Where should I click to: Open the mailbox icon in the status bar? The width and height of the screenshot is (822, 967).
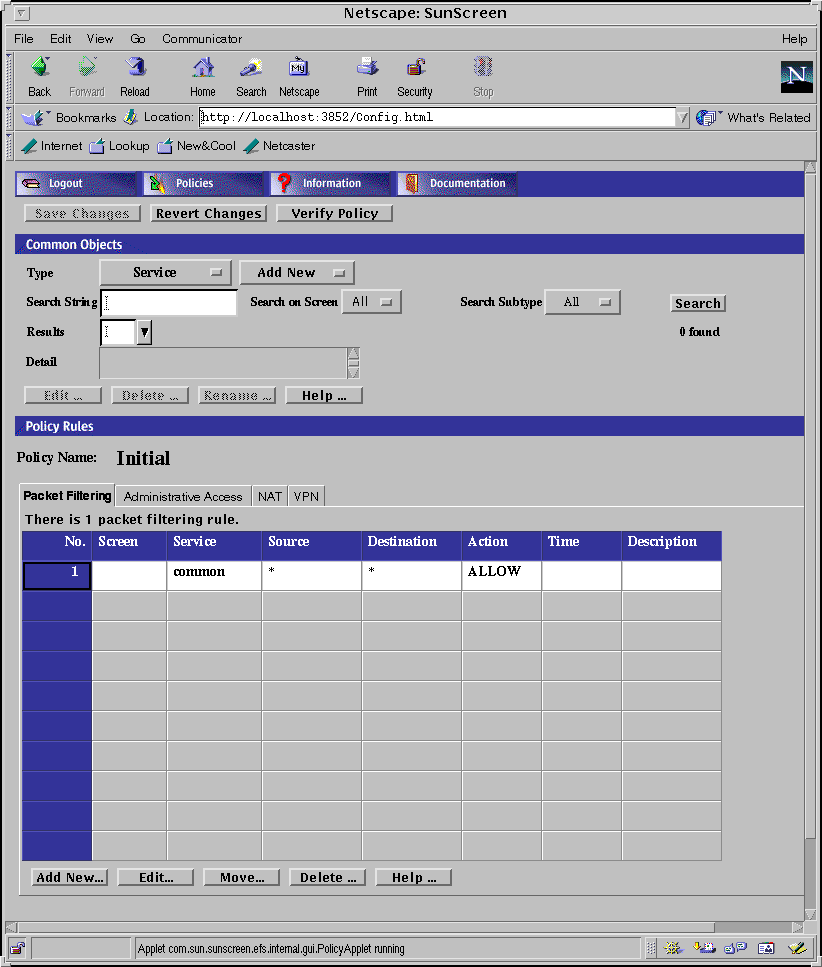(705, 948)
